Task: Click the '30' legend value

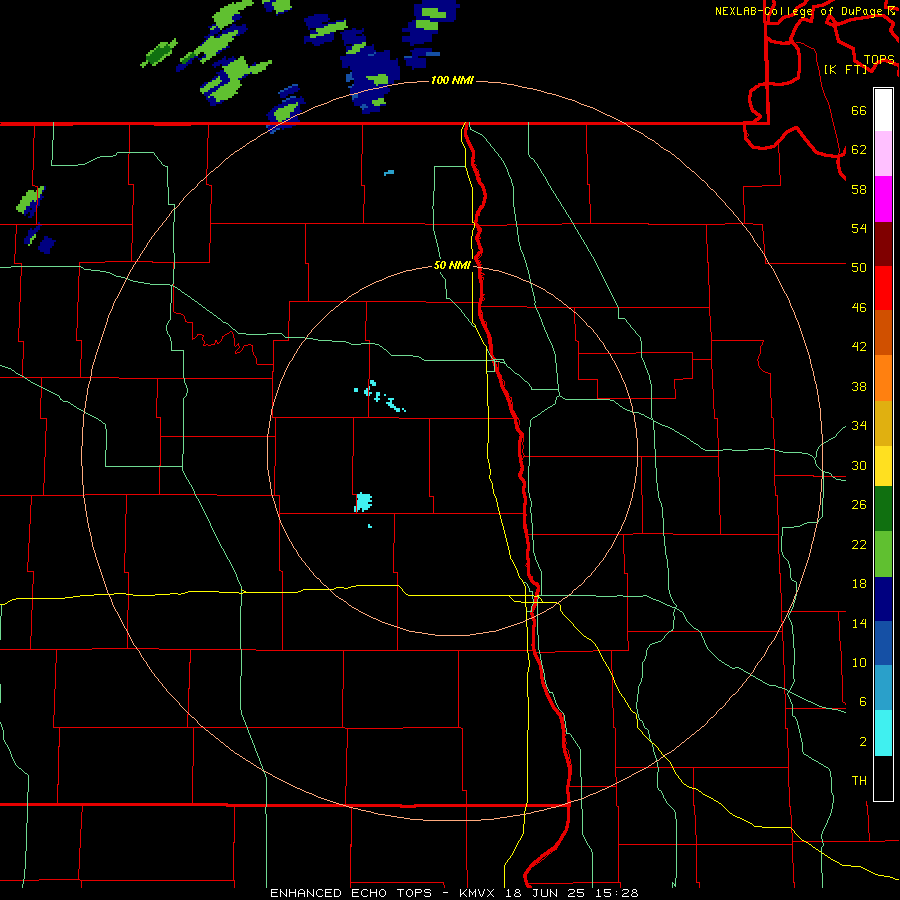Action: point(859,465)
